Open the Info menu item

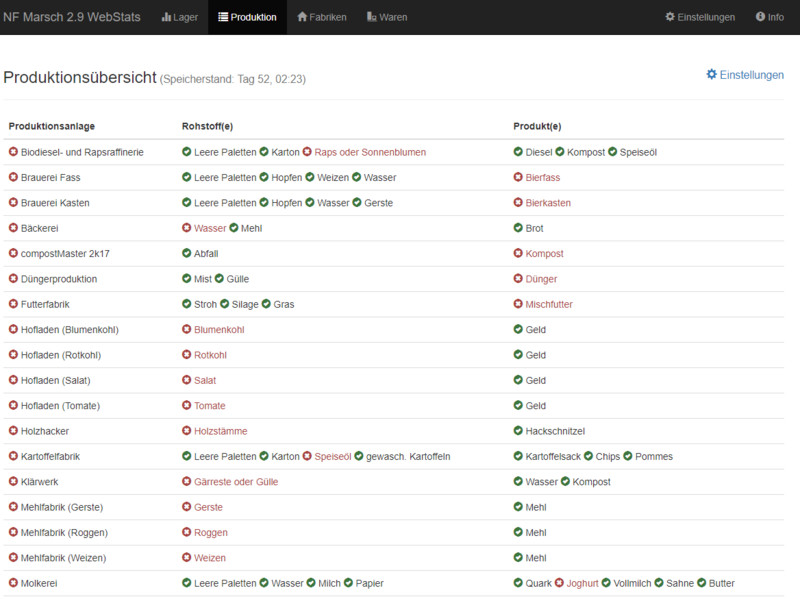pyautogui.click(x=769, y=17)
